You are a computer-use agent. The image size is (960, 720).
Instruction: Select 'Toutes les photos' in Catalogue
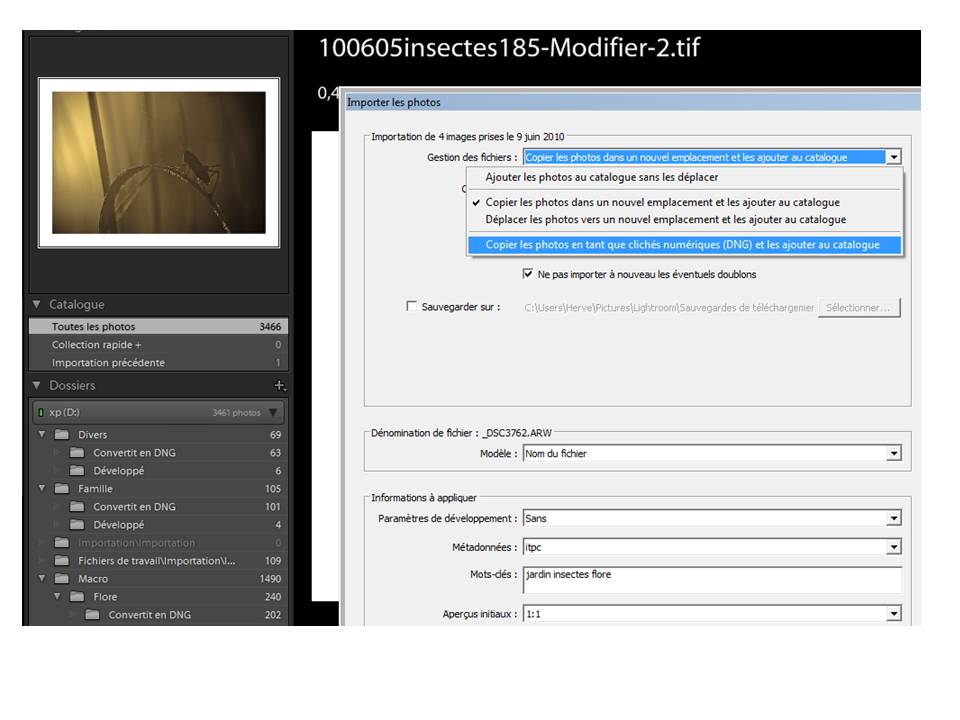(94, 327)
